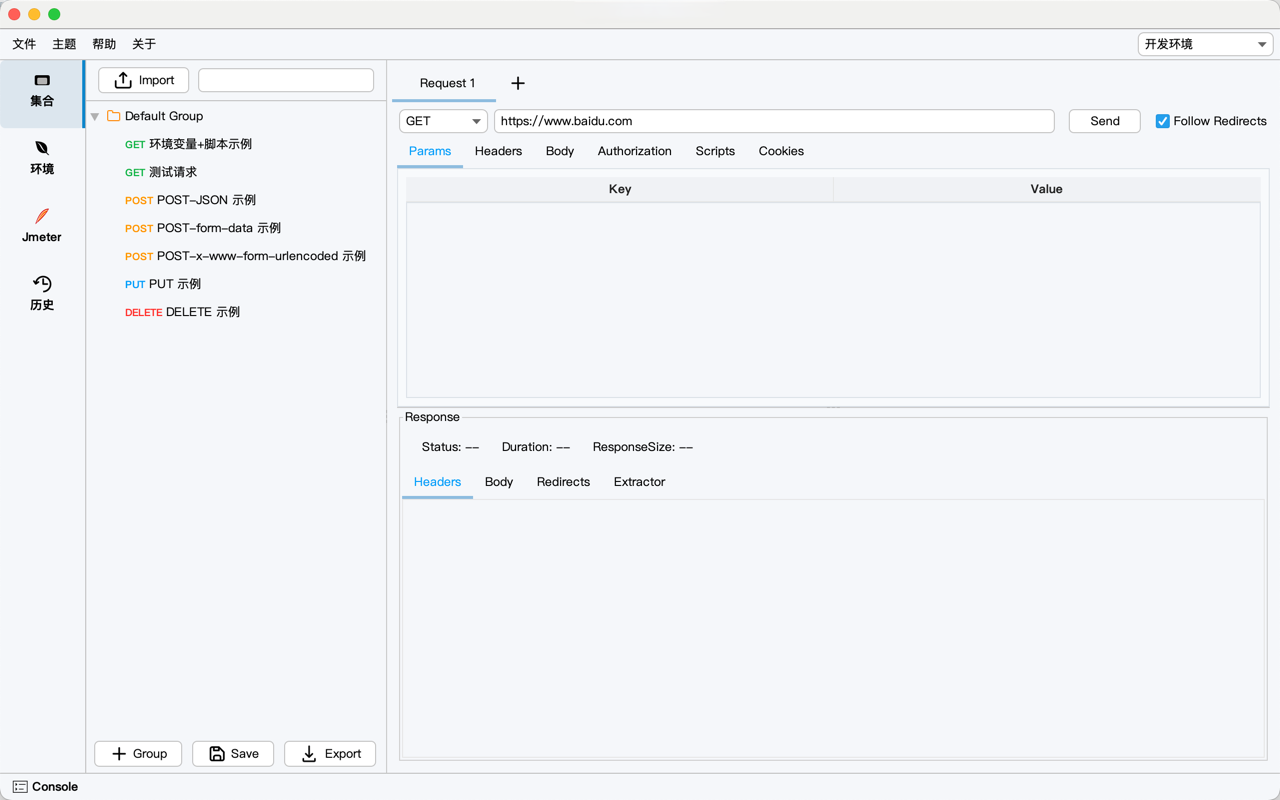Switch to the request Body tab
The image size is (1280, 800).
coord(560,151)
